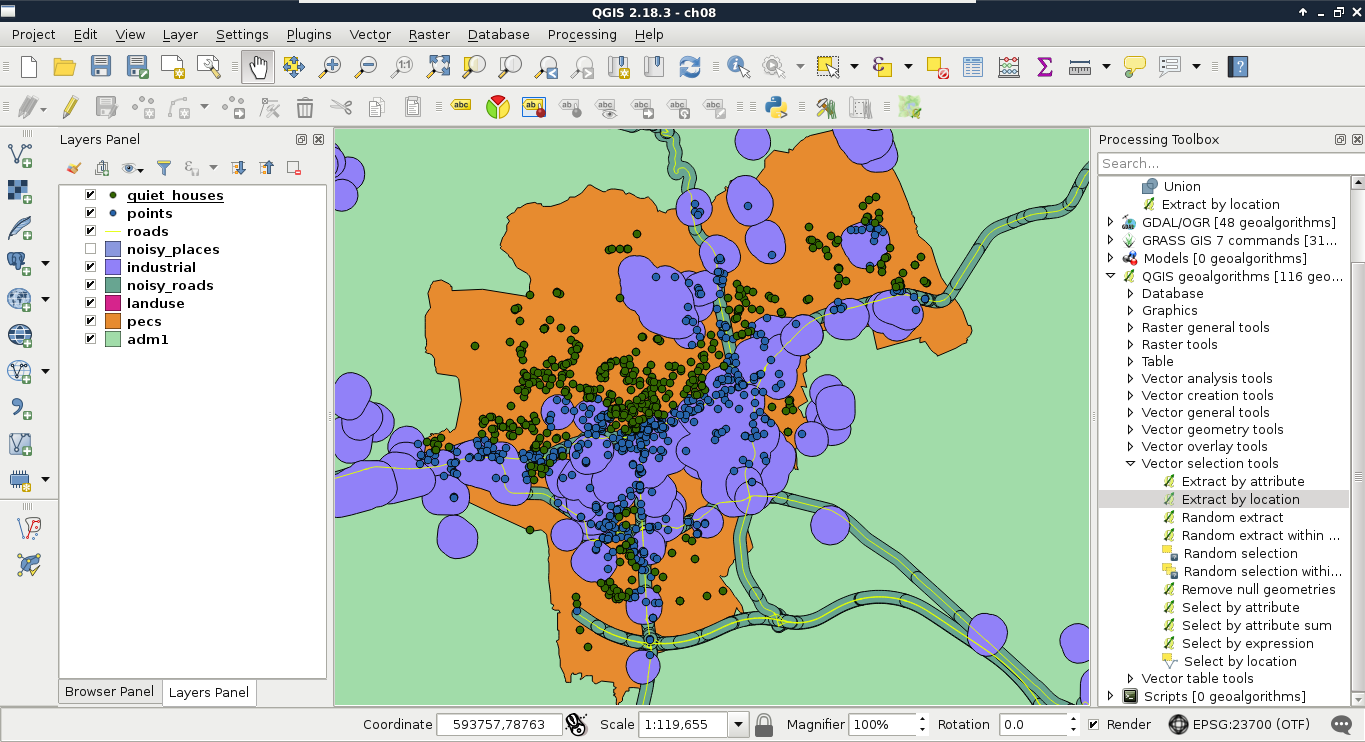Click the Zoom In magnifier tool

[329, 67]
